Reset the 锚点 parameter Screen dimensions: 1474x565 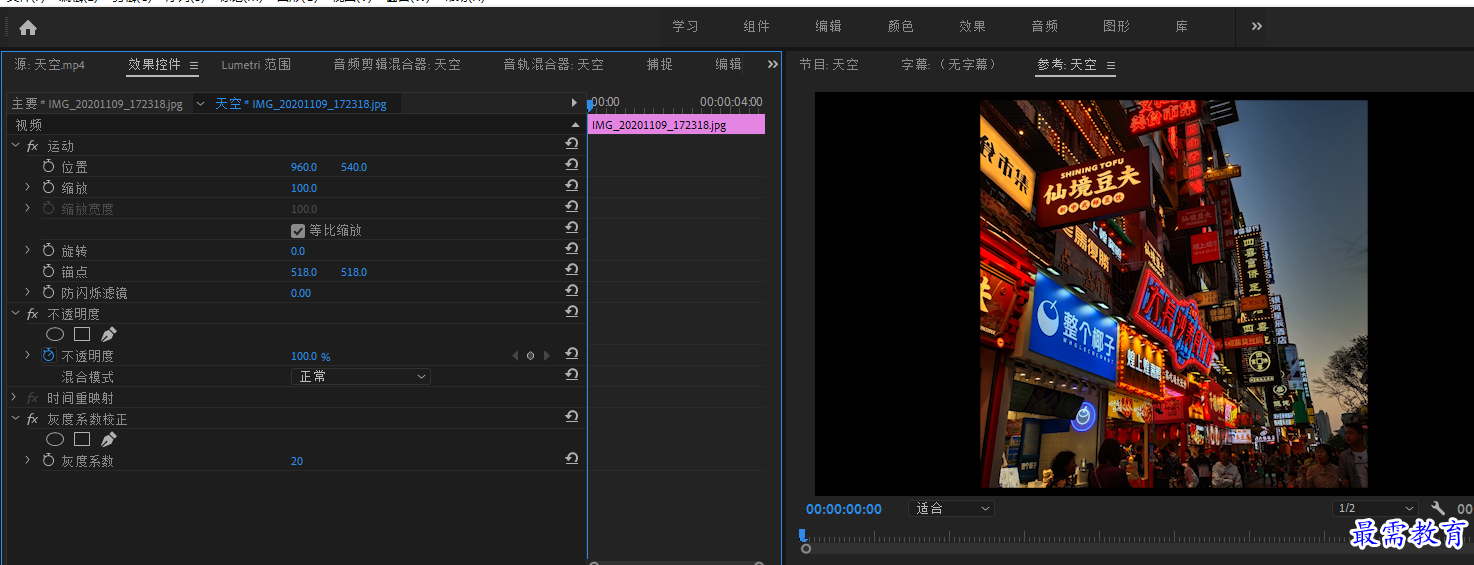pyautogui.click(x=572, y=270)
